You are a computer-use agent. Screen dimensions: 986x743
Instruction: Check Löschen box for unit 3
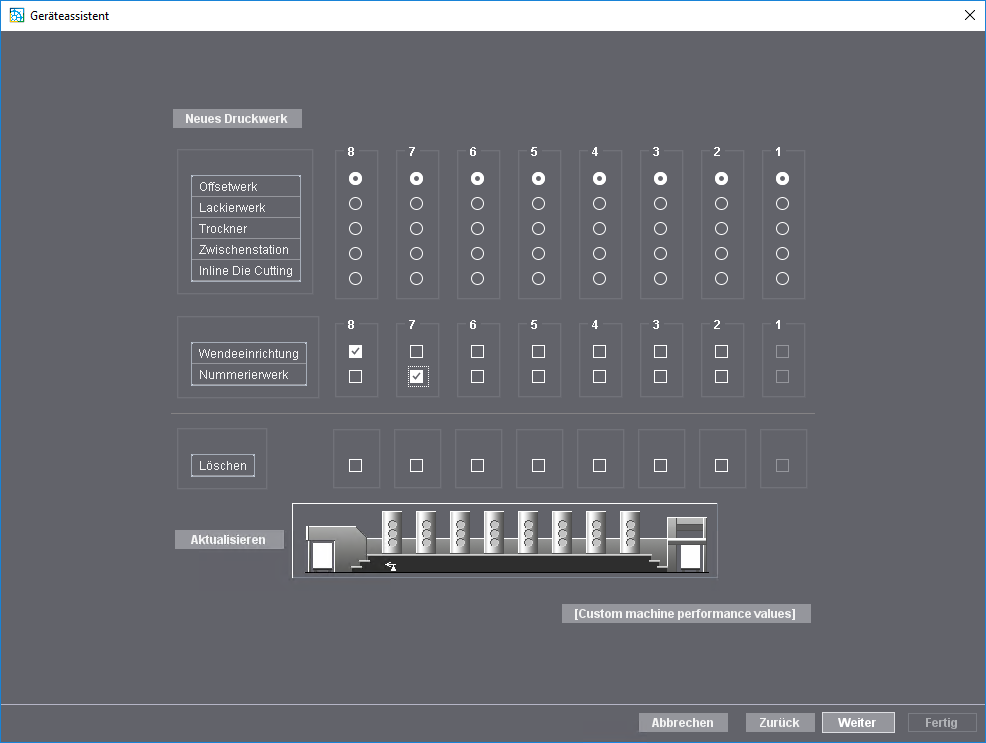pos(660,466)
